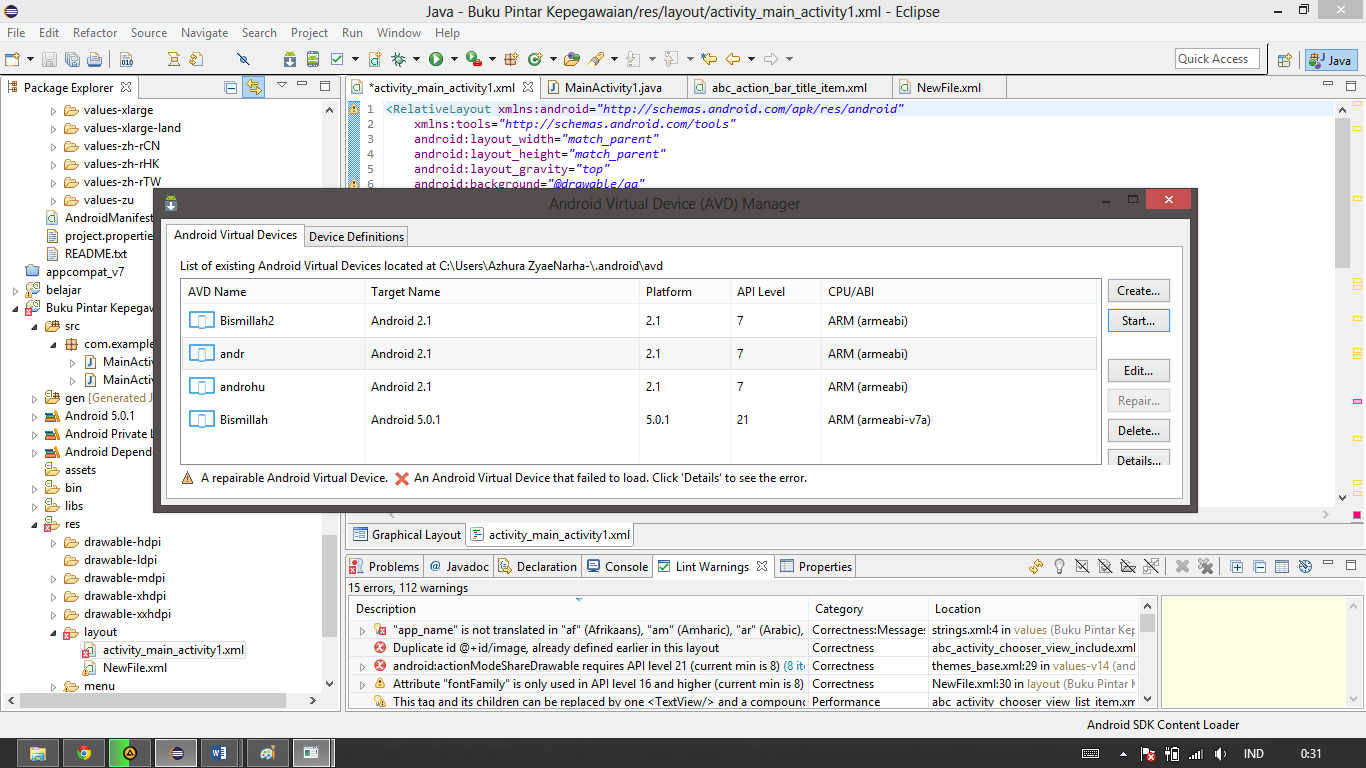
Task: Click Collapse All icon in Lint Warnings
Action: tap(1260, 566)
